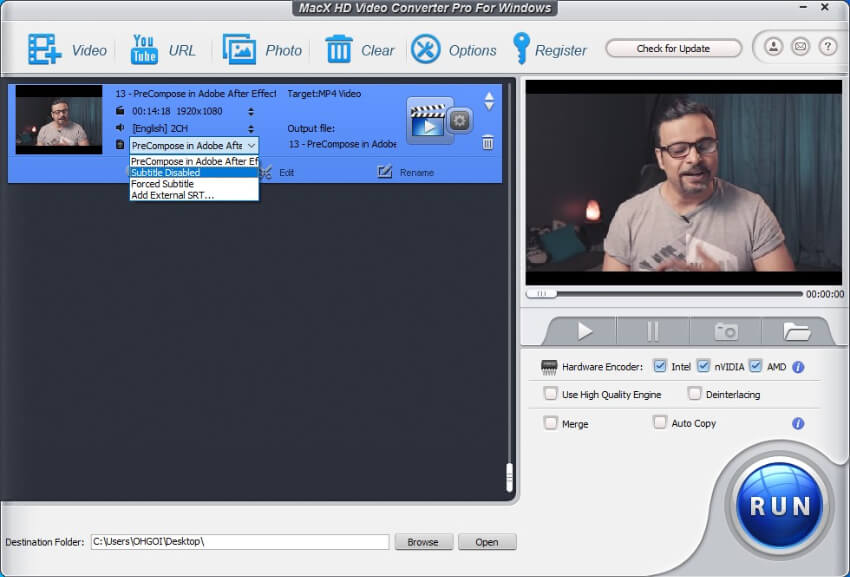Play the preview video
850x577 pixels.
point(584,331)
